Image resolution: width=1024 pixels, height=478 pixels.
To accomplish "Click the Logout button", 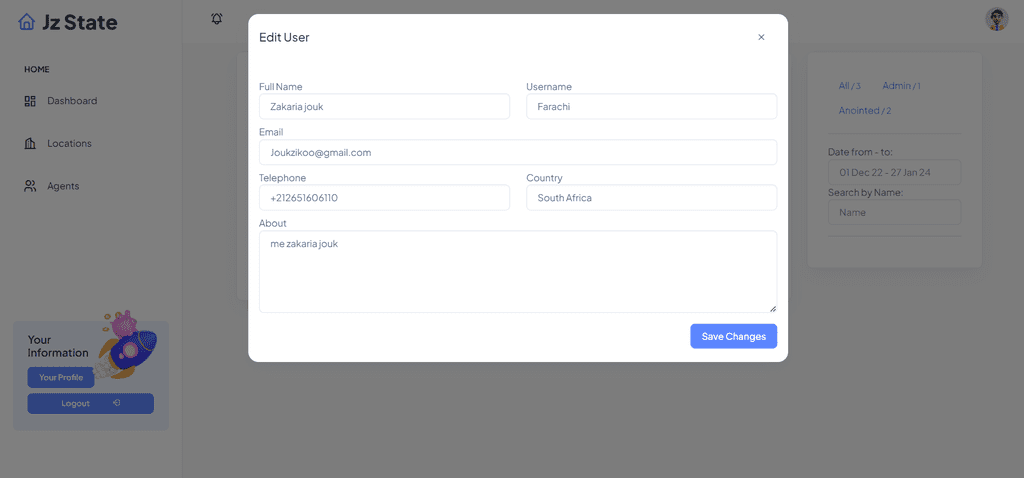I will tap(90, 404).
